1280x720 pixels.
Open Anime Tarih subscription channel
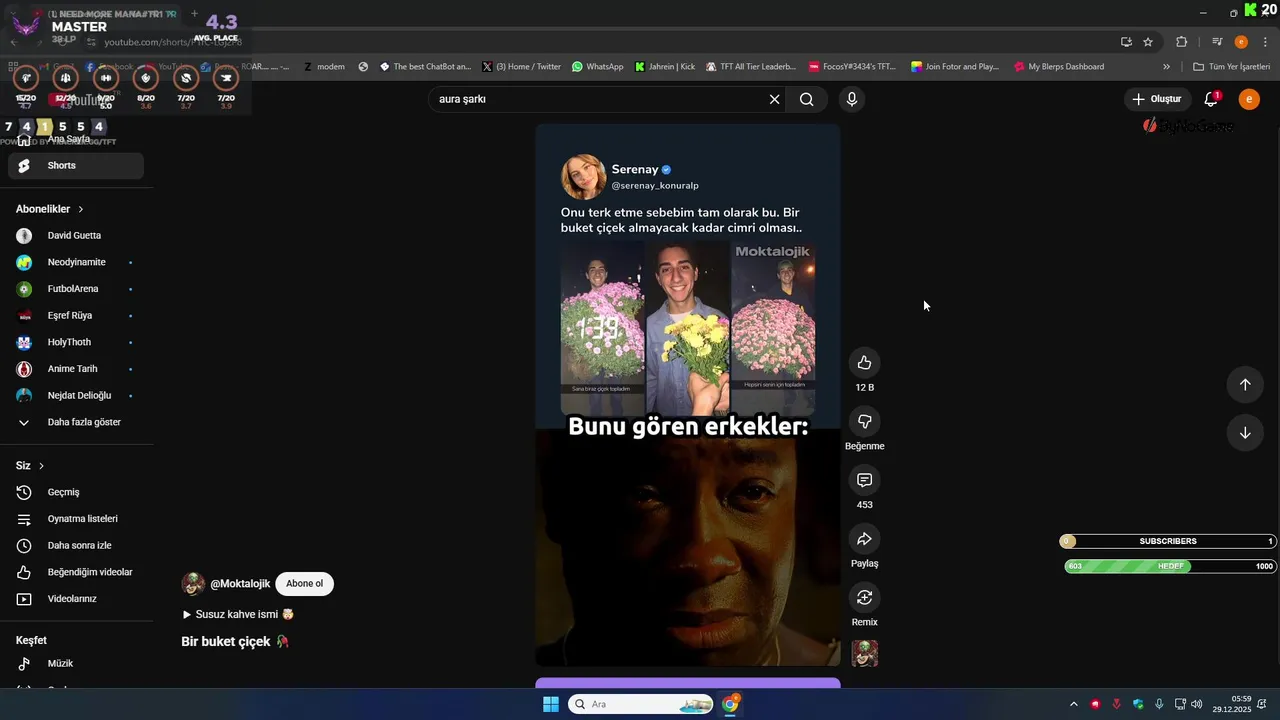(76, 369)
